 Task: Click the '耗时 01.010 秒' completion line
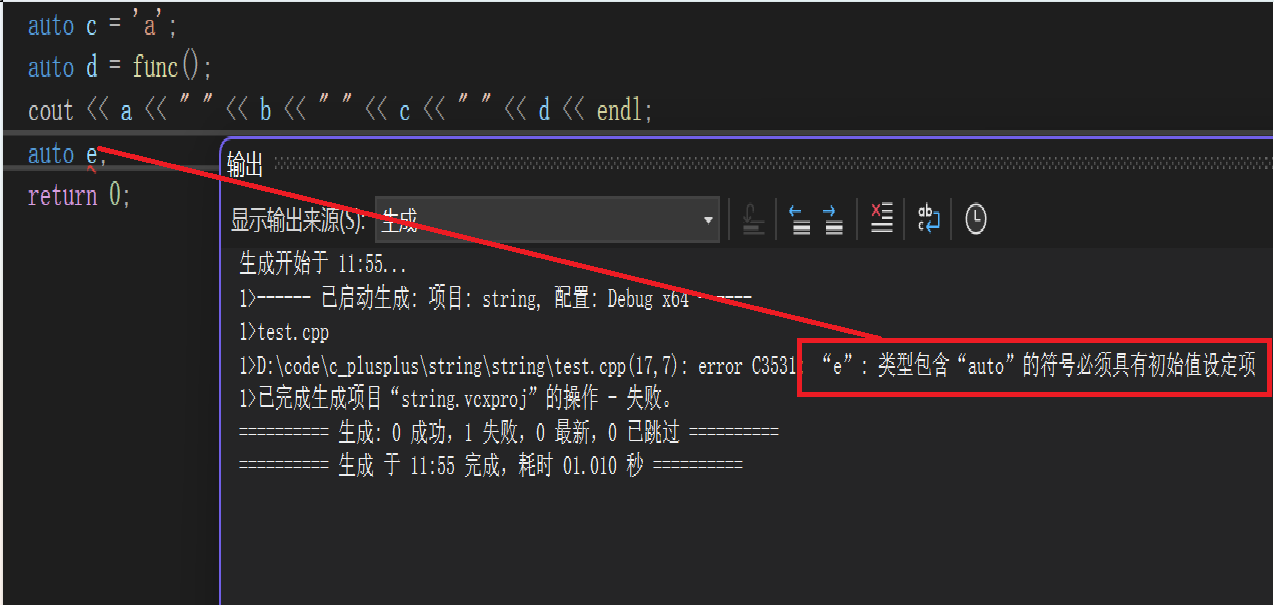pos(491,466)
